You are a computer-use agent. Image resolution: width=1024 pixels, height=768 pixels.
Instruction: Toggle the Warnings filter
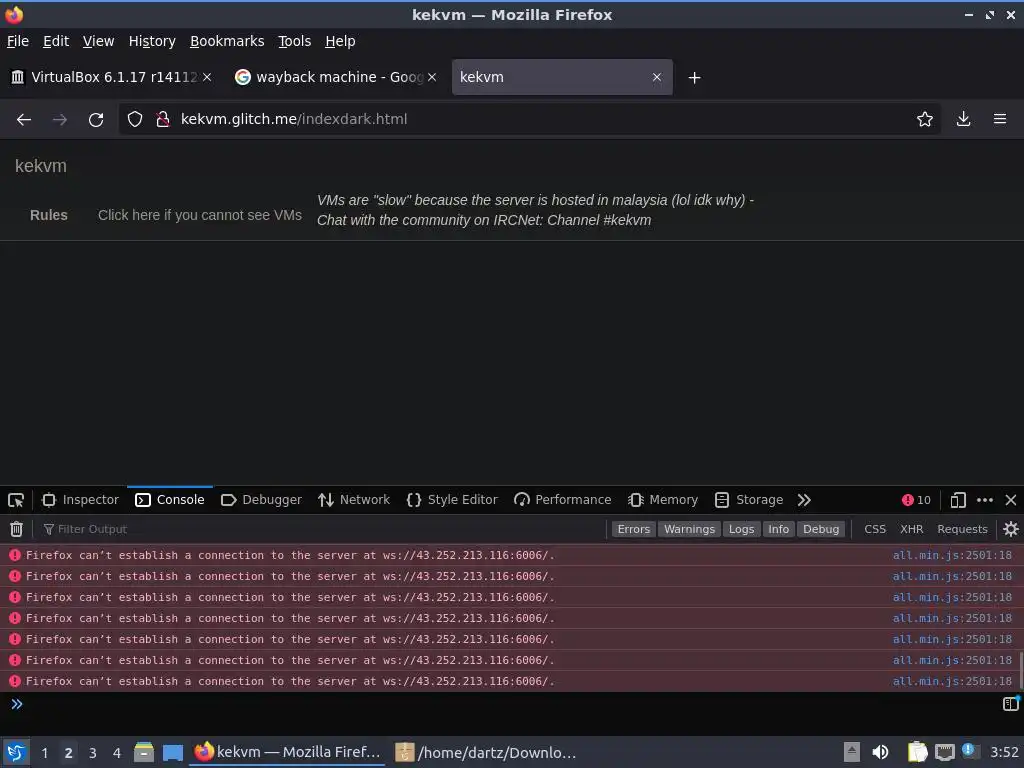689,529
